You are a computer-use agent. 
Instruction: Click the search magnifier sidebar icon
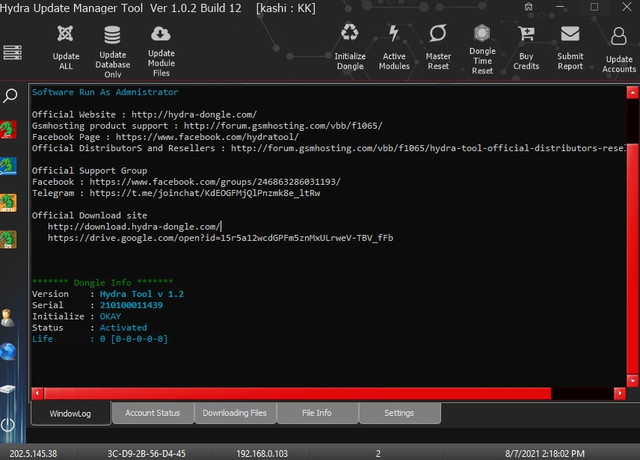10,96
